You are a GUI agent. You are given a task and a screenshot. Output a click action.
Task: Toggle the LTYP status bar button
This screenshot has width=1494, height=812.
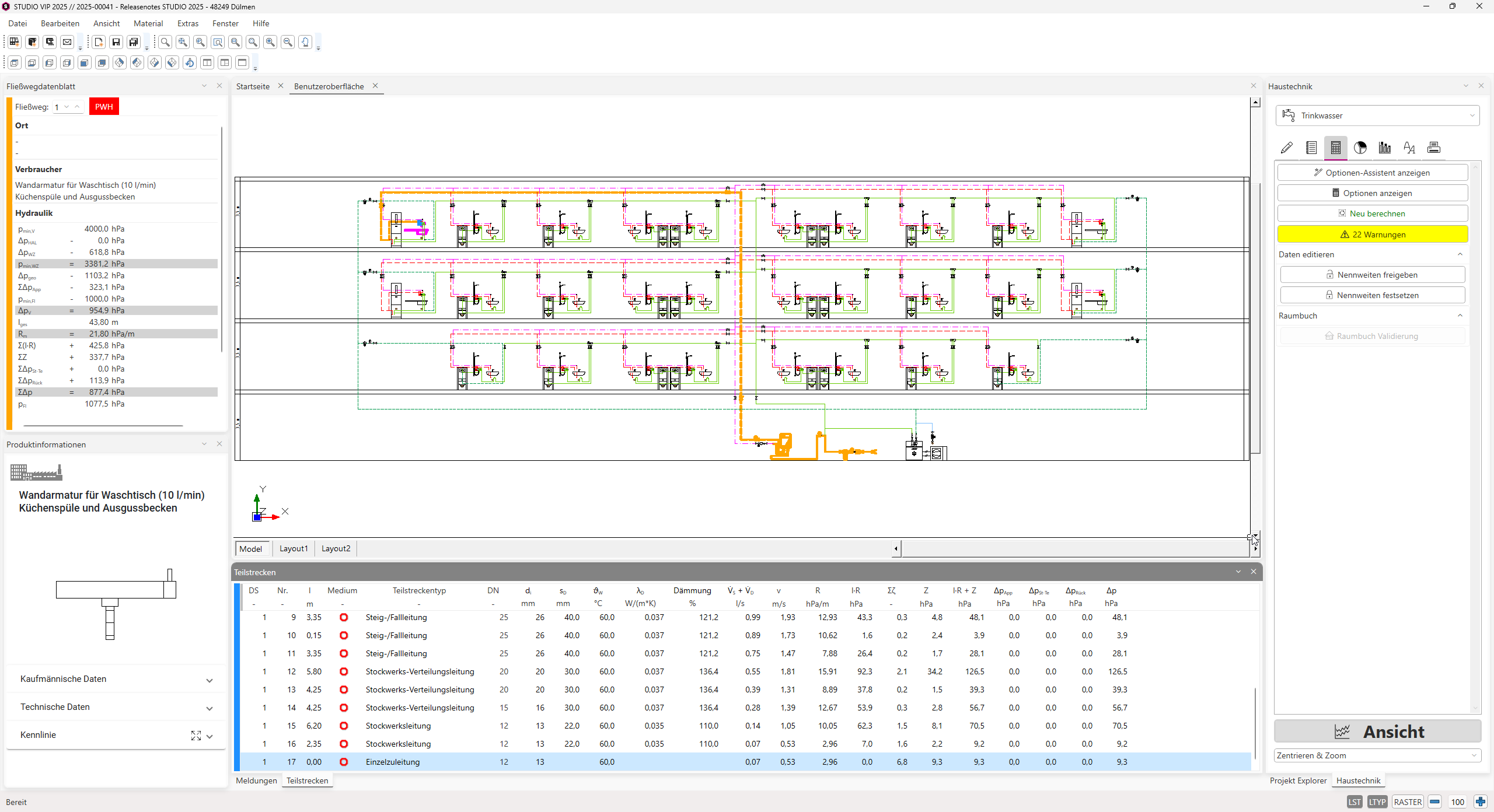point(1377,801)
